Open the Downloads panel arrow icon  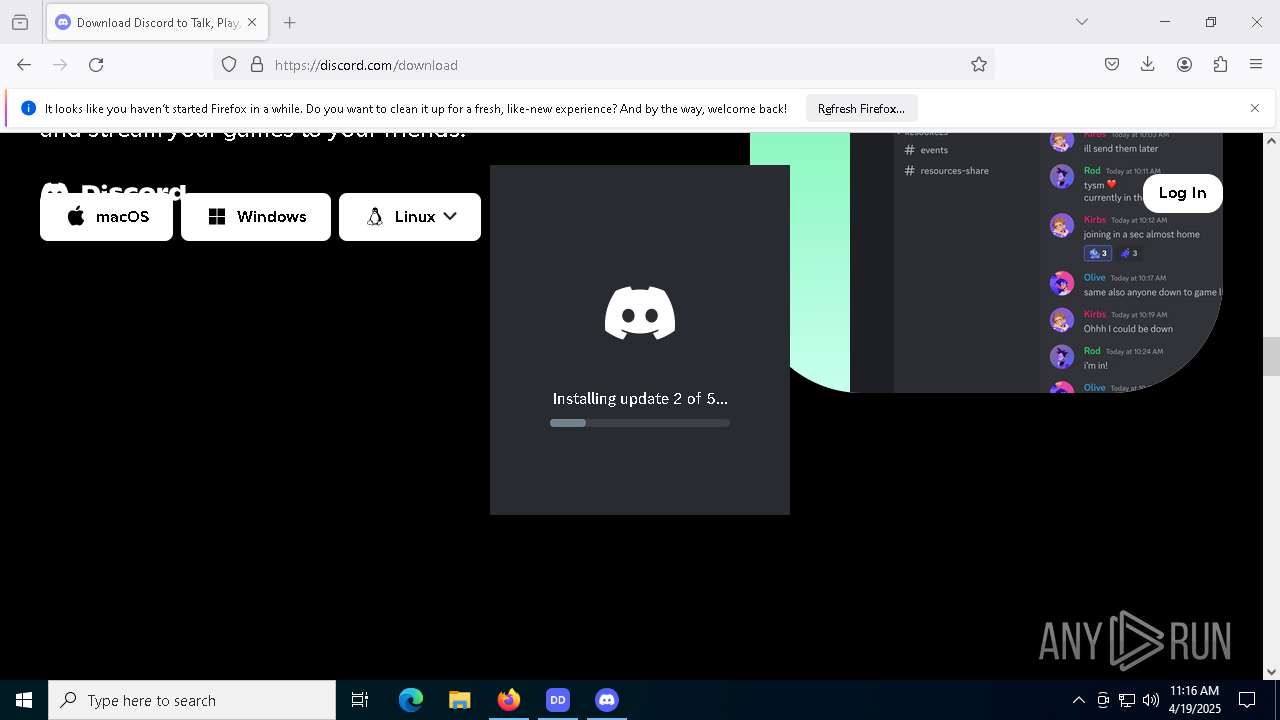tap(1148, 65)
